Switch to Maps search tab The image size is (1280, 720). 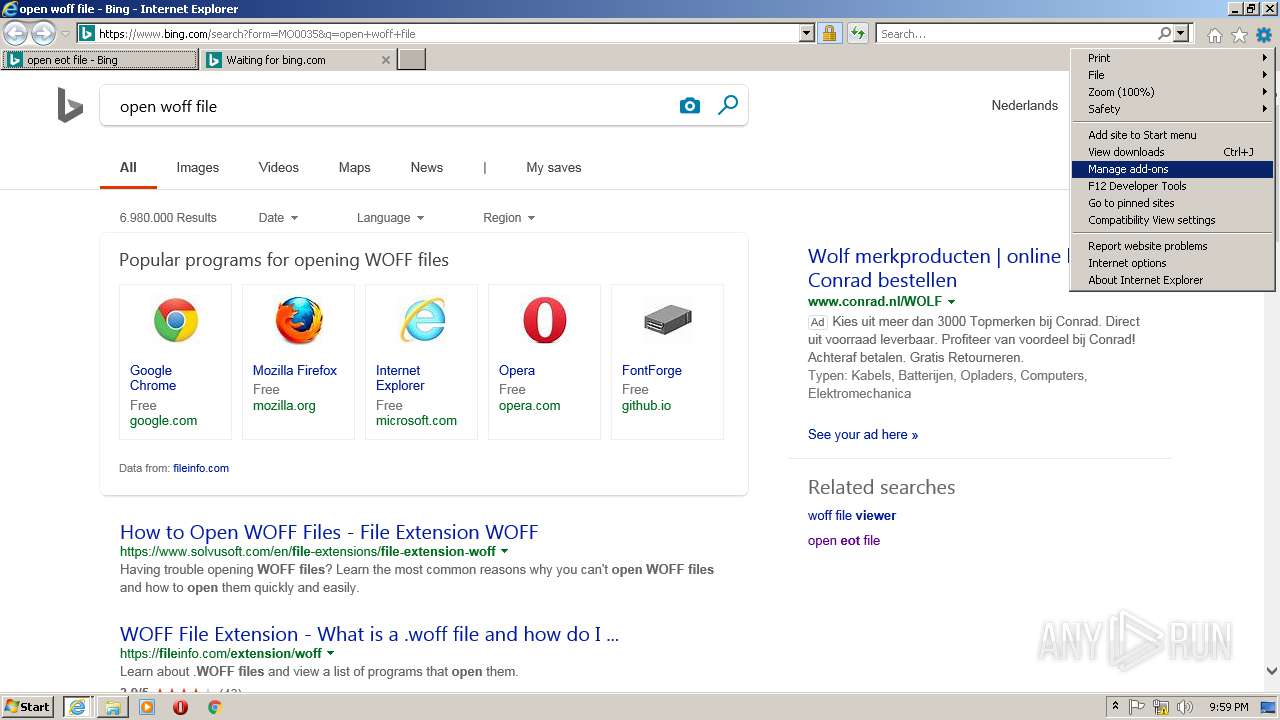(x=354, y=168)
